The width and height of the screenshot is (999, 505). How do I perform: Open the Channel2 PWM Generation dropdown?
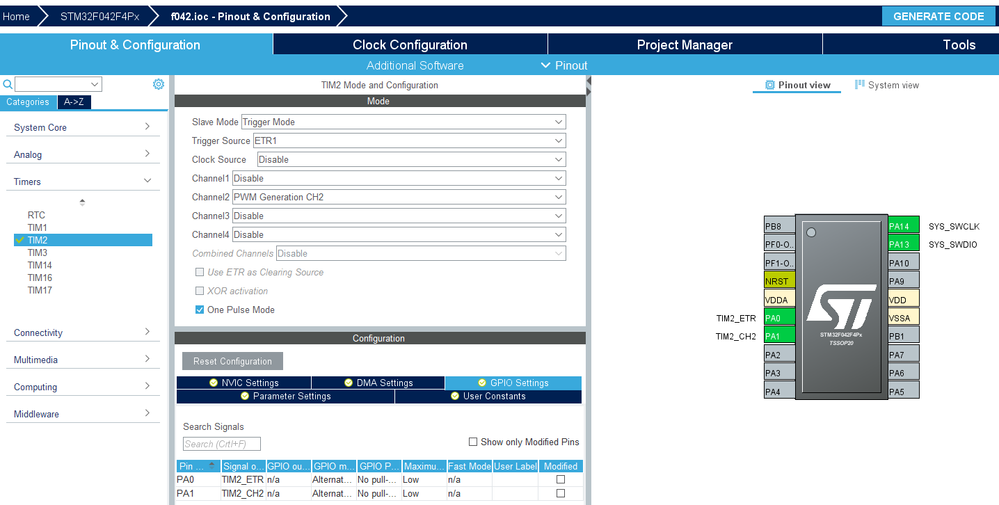click(x=399, y=197)
